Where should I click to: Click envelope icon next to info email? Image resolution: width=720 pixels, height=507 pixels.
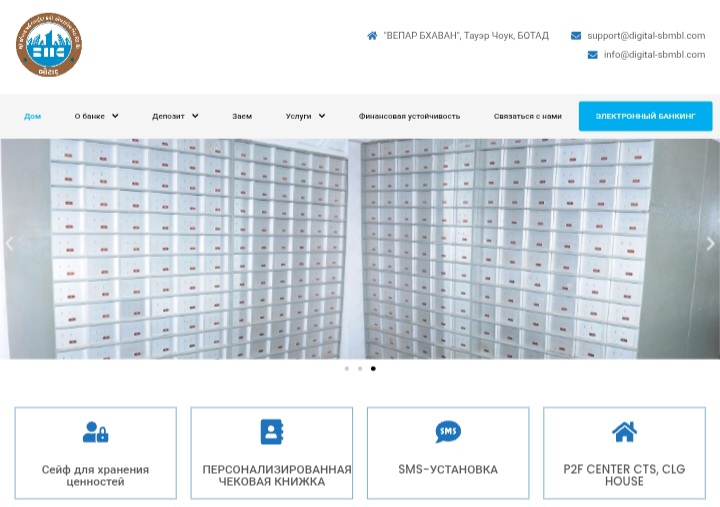click(x=592, y=55)
